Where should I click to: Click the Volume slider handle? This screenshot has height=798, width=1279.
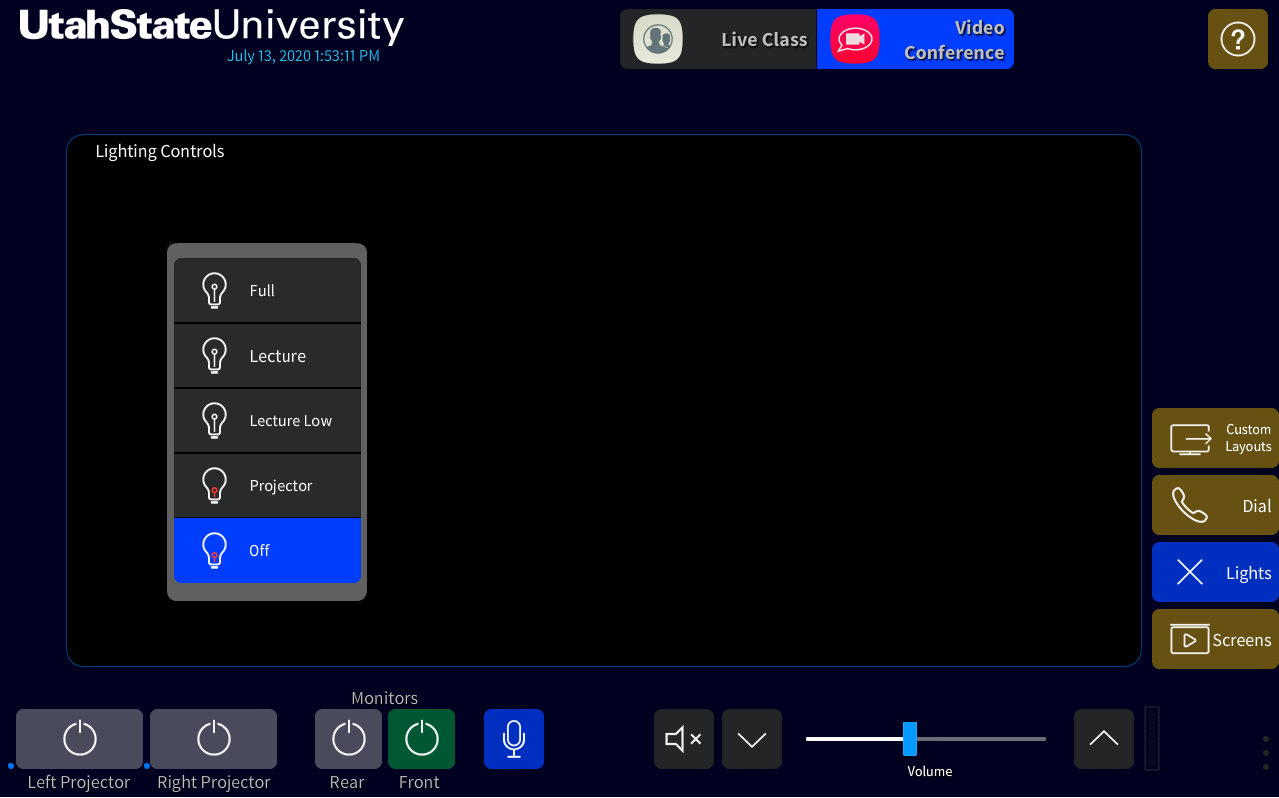(x=910, y=739)
